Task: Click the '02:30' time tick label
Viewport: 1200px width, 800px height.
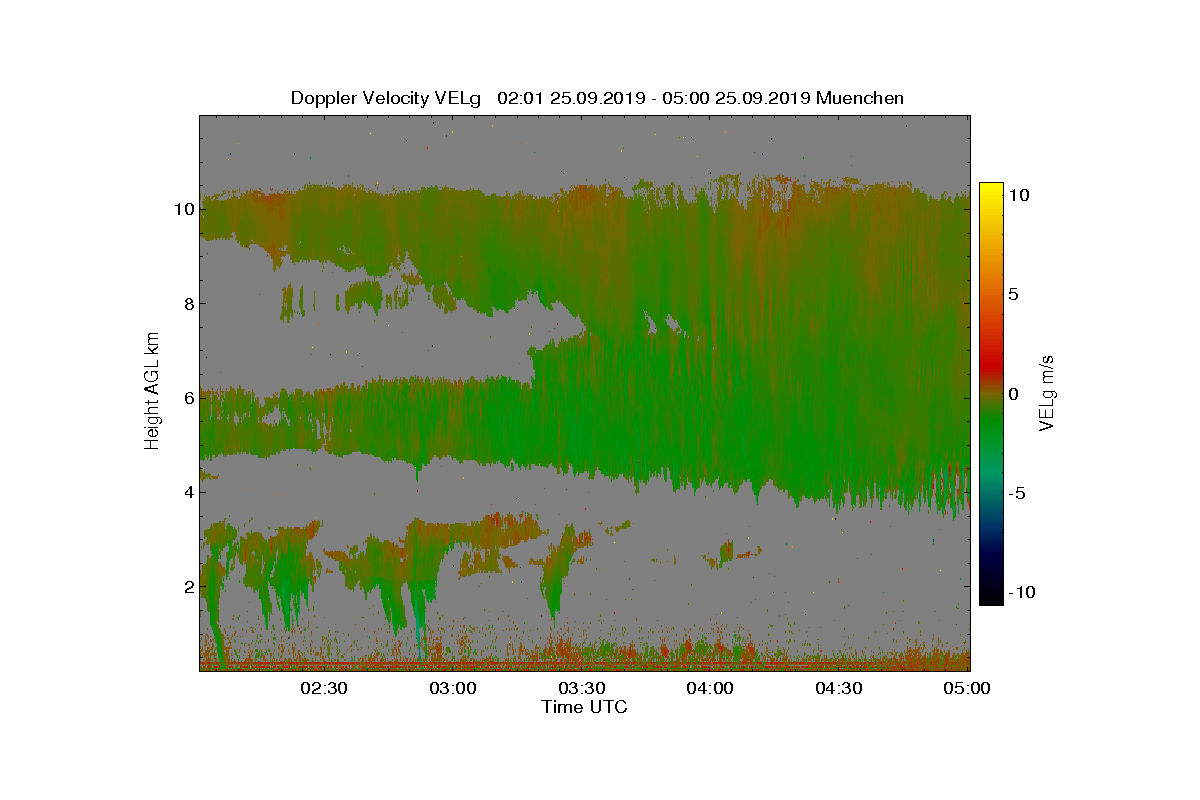Action: [x=324, y=689]
